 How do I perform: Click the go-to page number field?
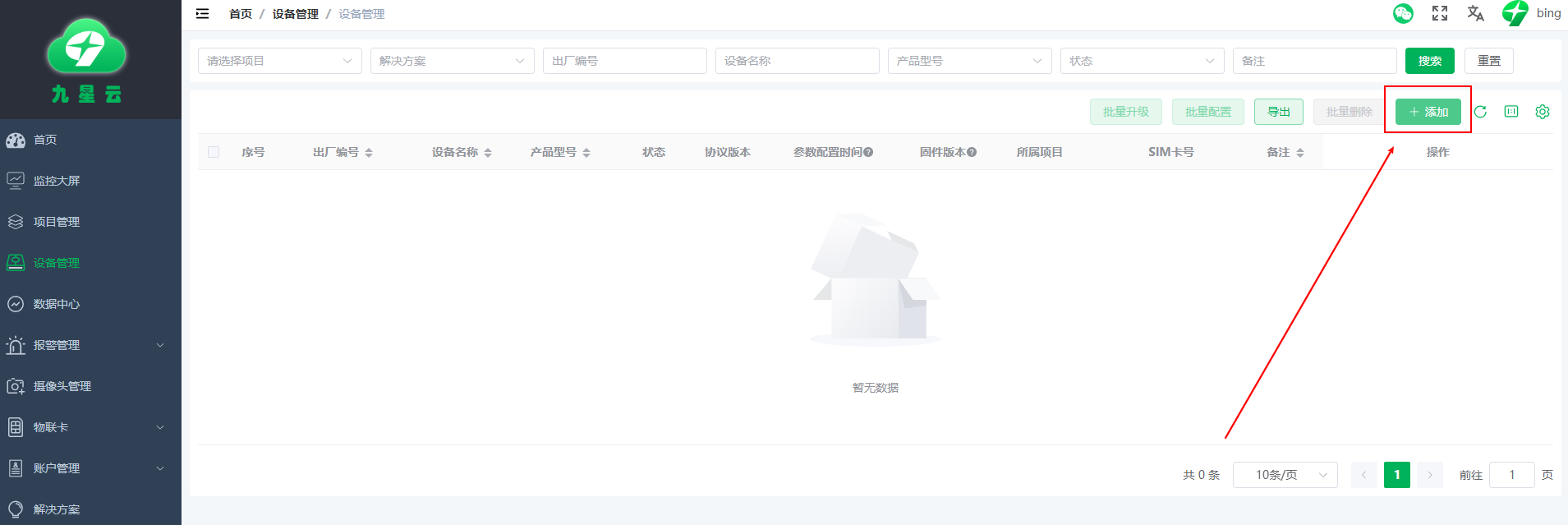tap(1512, 475)
